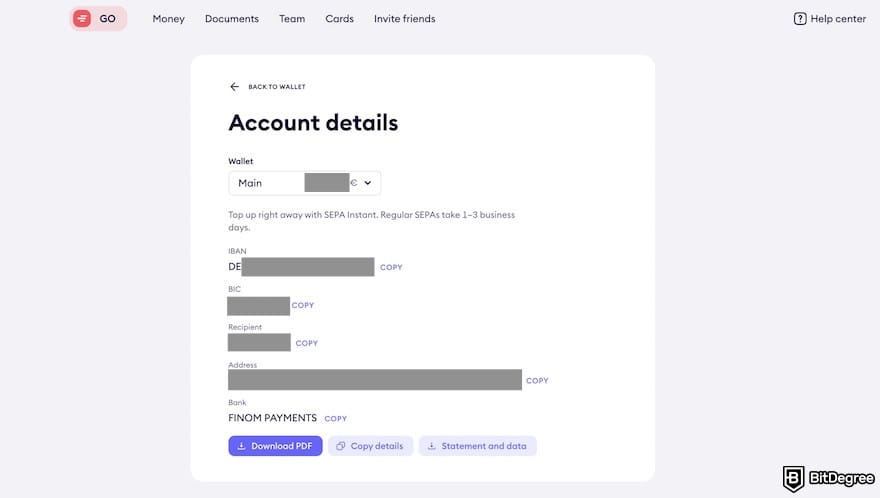
Task: Expand the Main wallet dropdown
Action: coord(305,183)
